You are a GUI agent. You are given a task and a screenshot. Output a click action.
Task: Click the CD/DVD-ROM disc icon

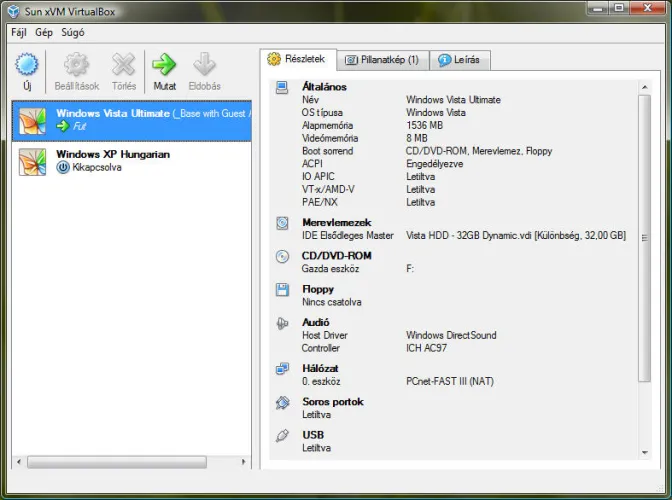(282, 256)
